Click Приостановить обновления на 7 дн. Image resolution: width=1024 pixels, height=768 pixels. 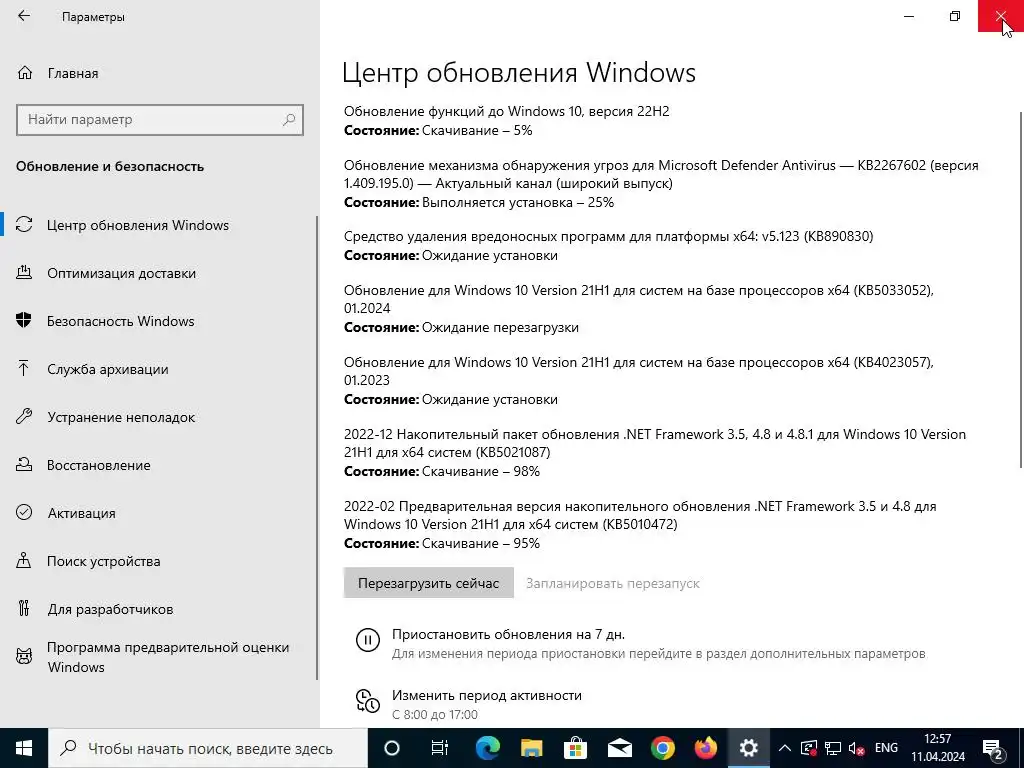[x=508, y=634]
